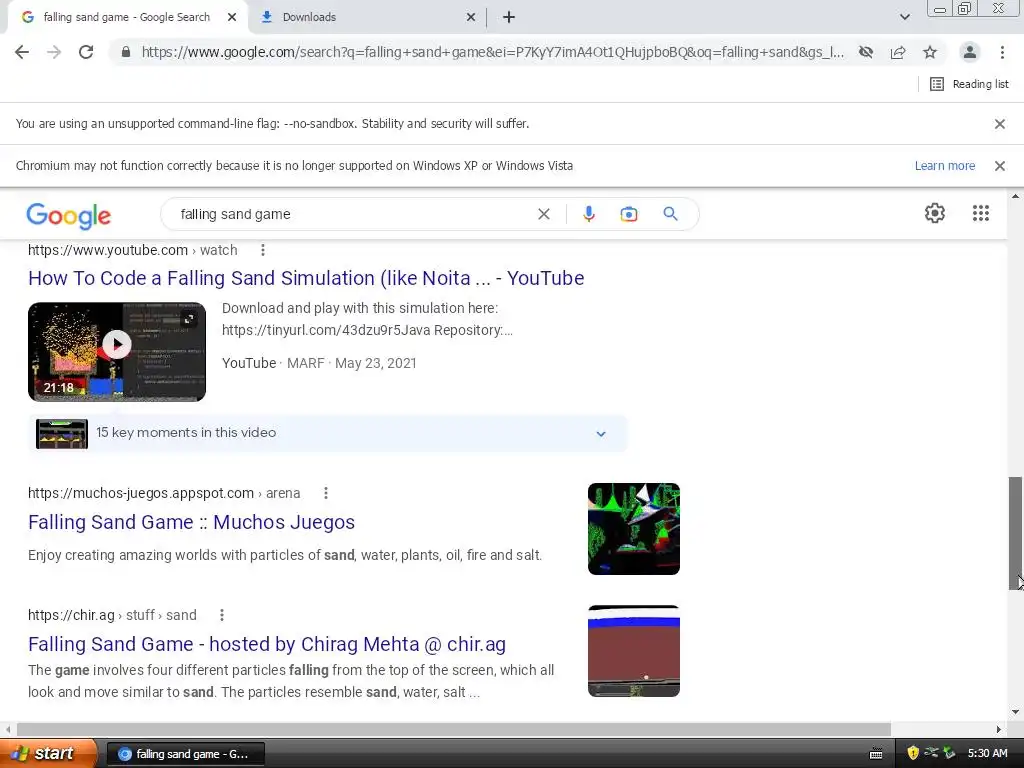The image size is (1024, 768).
Task: Open the Muchos Juegos result options dots
Action: (x=326, y=494)
